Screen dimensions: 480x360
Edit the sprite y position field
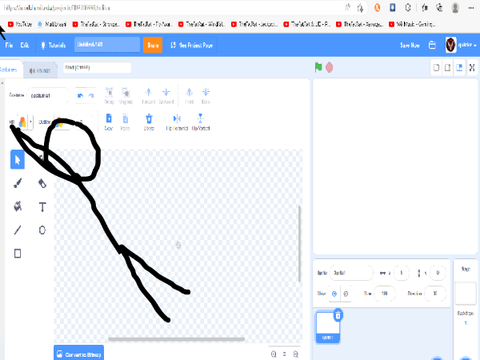(x=438, y=273)
